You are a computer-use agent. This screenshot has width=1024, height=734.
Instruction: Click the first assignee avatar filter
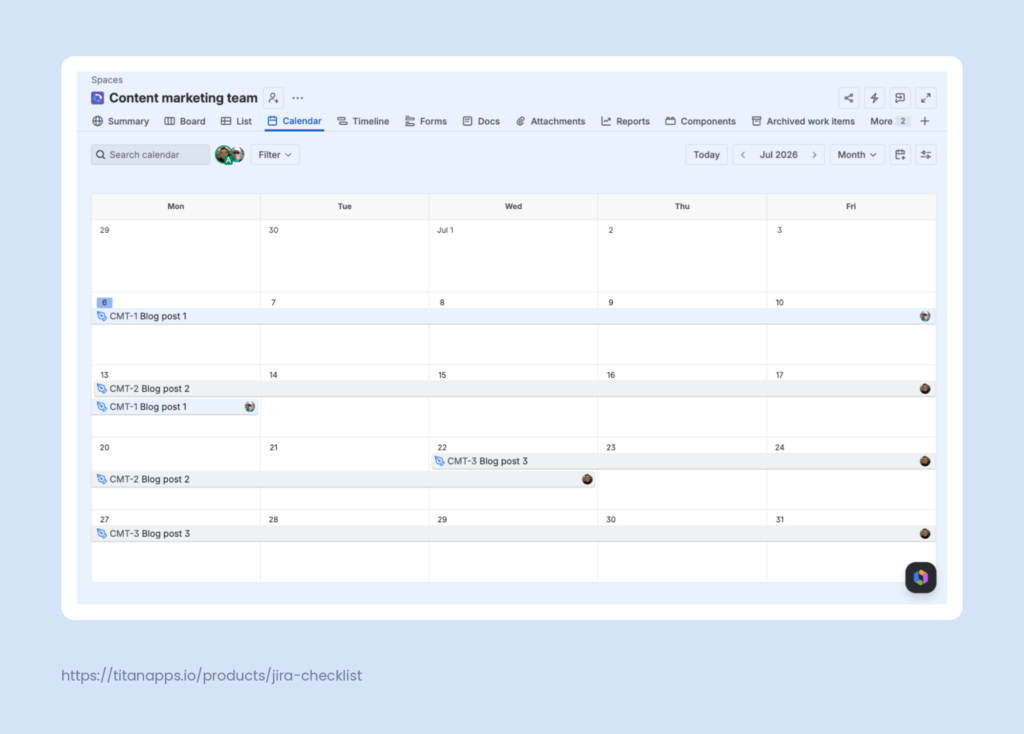click(224, 155)
